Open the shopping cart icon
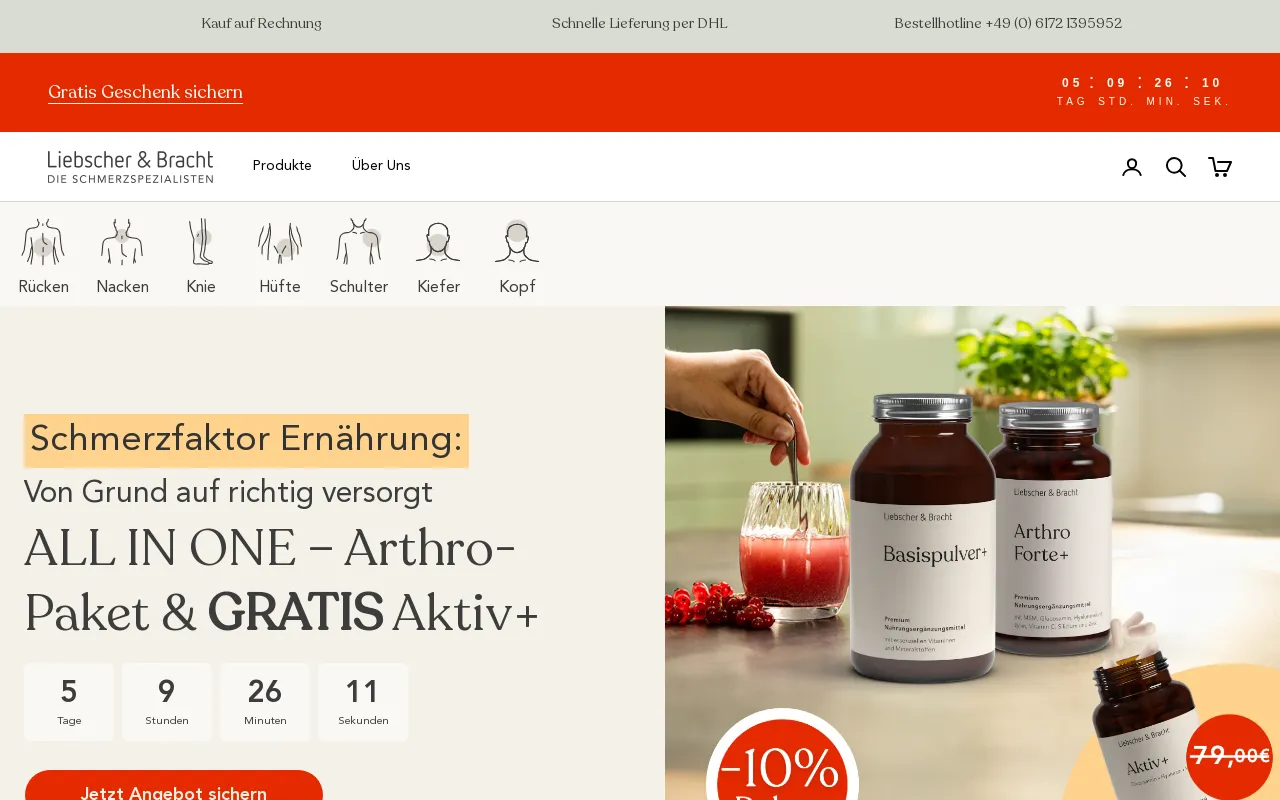Viewport: 1280px width, 800px height. 1220,167
